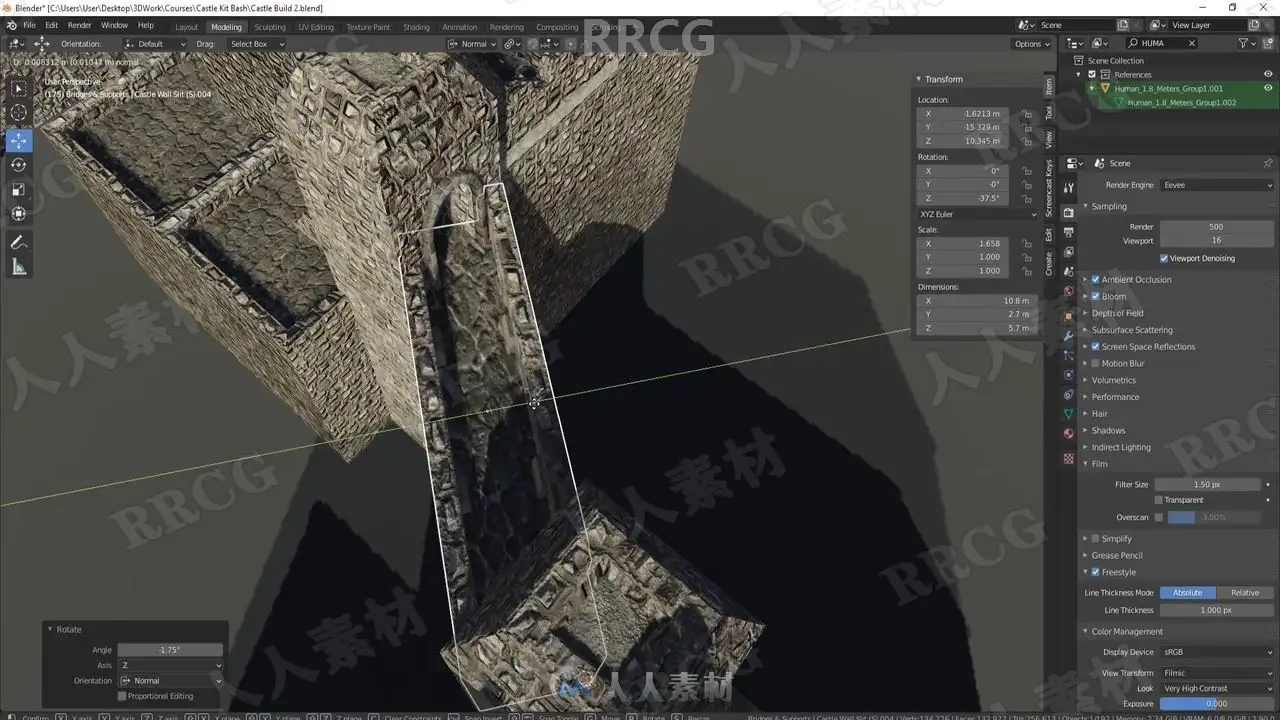Select the Cursor tool

[19, 113]
